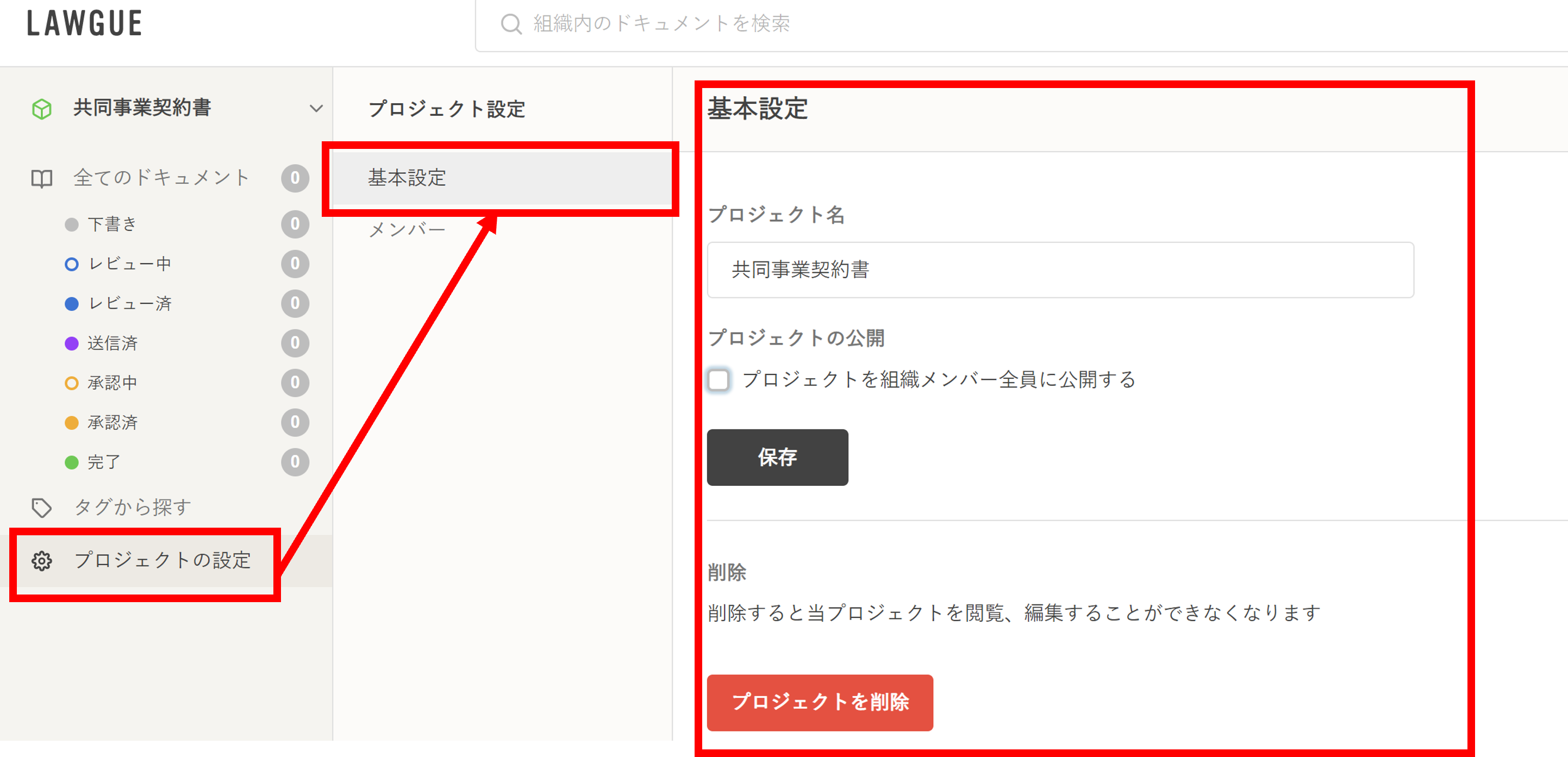Click the gear icon for プロジェクトの設定
Viewport: 1568px width, 757px height.
point(41,561)
